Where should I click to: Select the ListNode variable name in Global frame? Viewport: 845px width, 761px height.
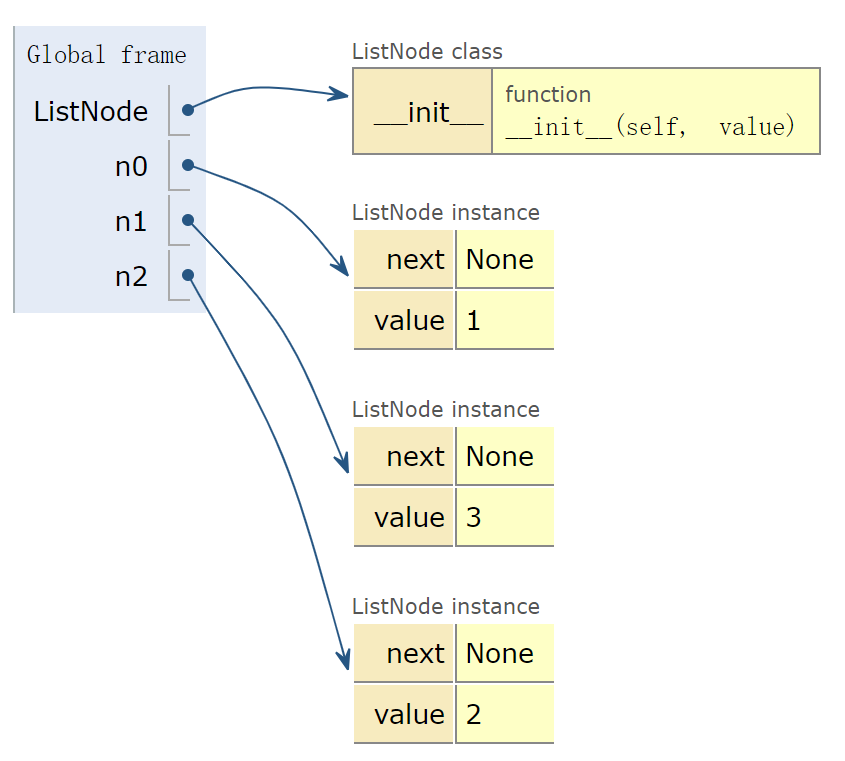point(91,112)
